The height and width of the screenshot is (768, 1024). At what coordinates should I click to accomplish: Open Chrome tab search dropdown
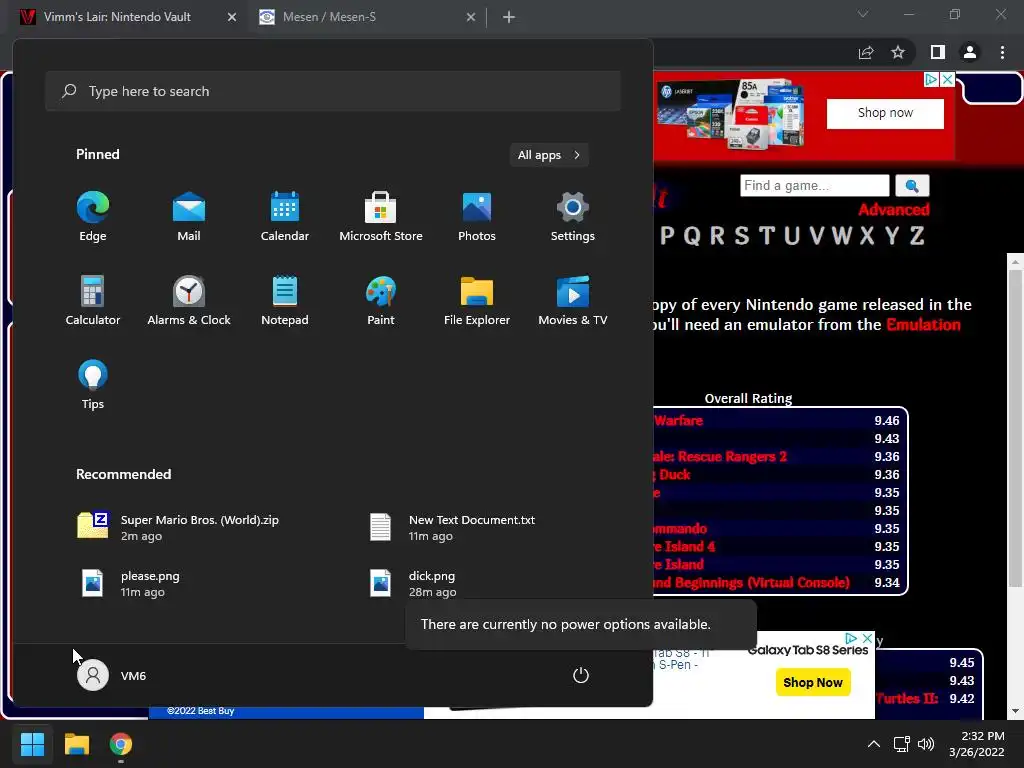pos(863,14)
